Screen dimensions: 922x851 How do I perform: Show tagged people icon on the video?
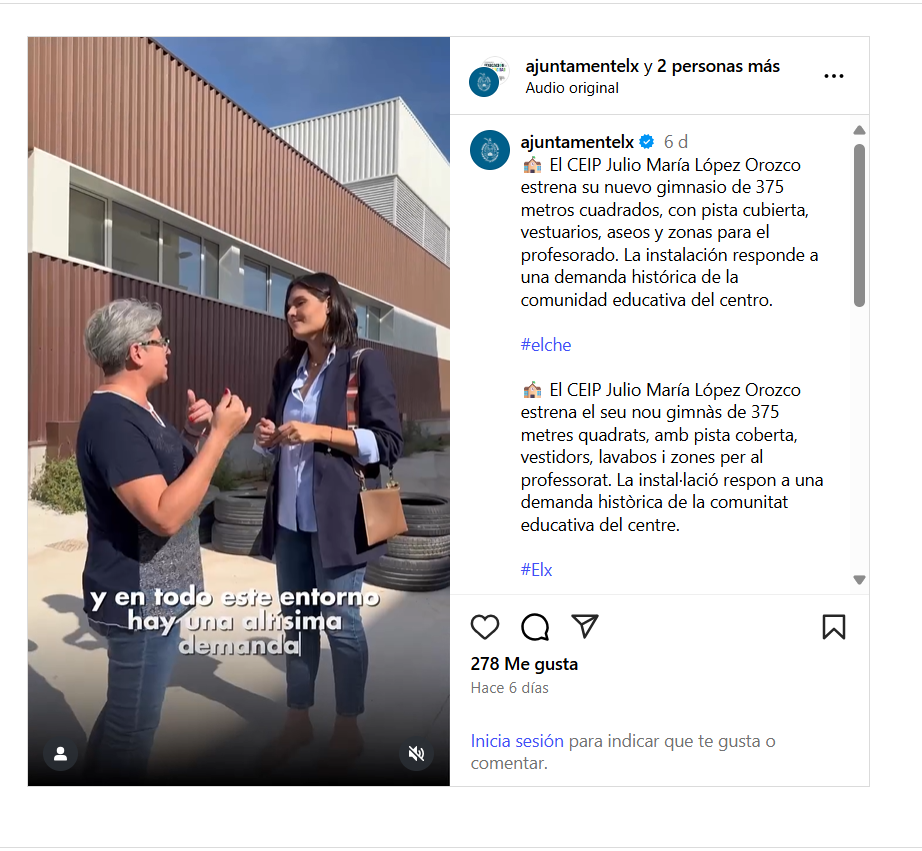[x=61, y=754]
